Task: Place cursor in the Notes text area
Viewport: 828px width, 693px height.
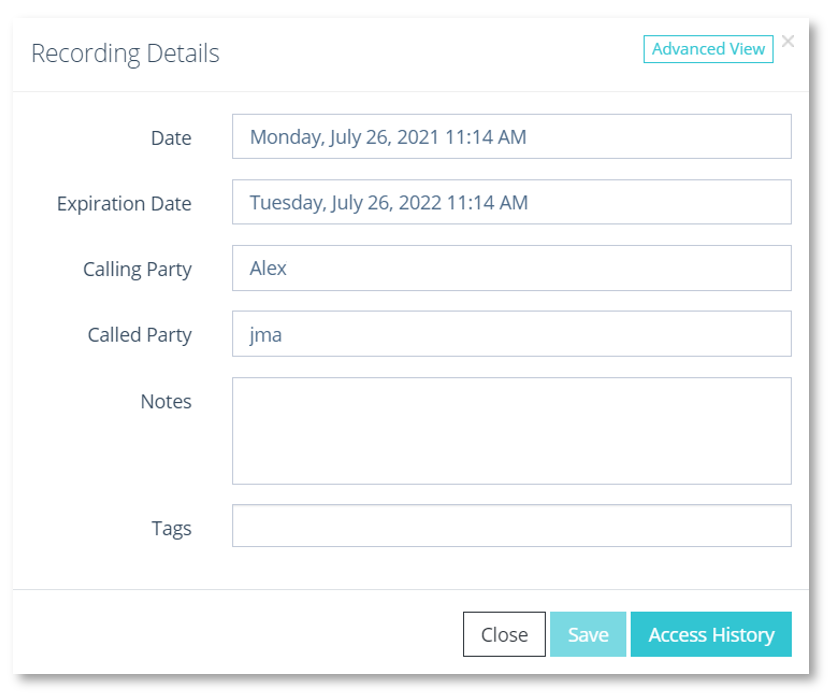Action: click(511, 431)
